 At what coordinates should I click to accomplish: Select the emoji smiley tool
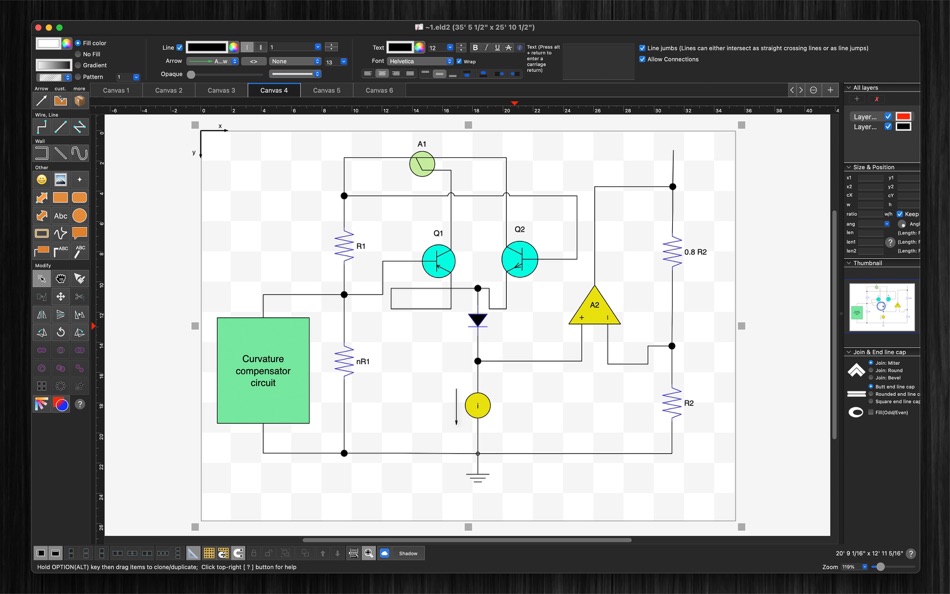coord(41,179)
